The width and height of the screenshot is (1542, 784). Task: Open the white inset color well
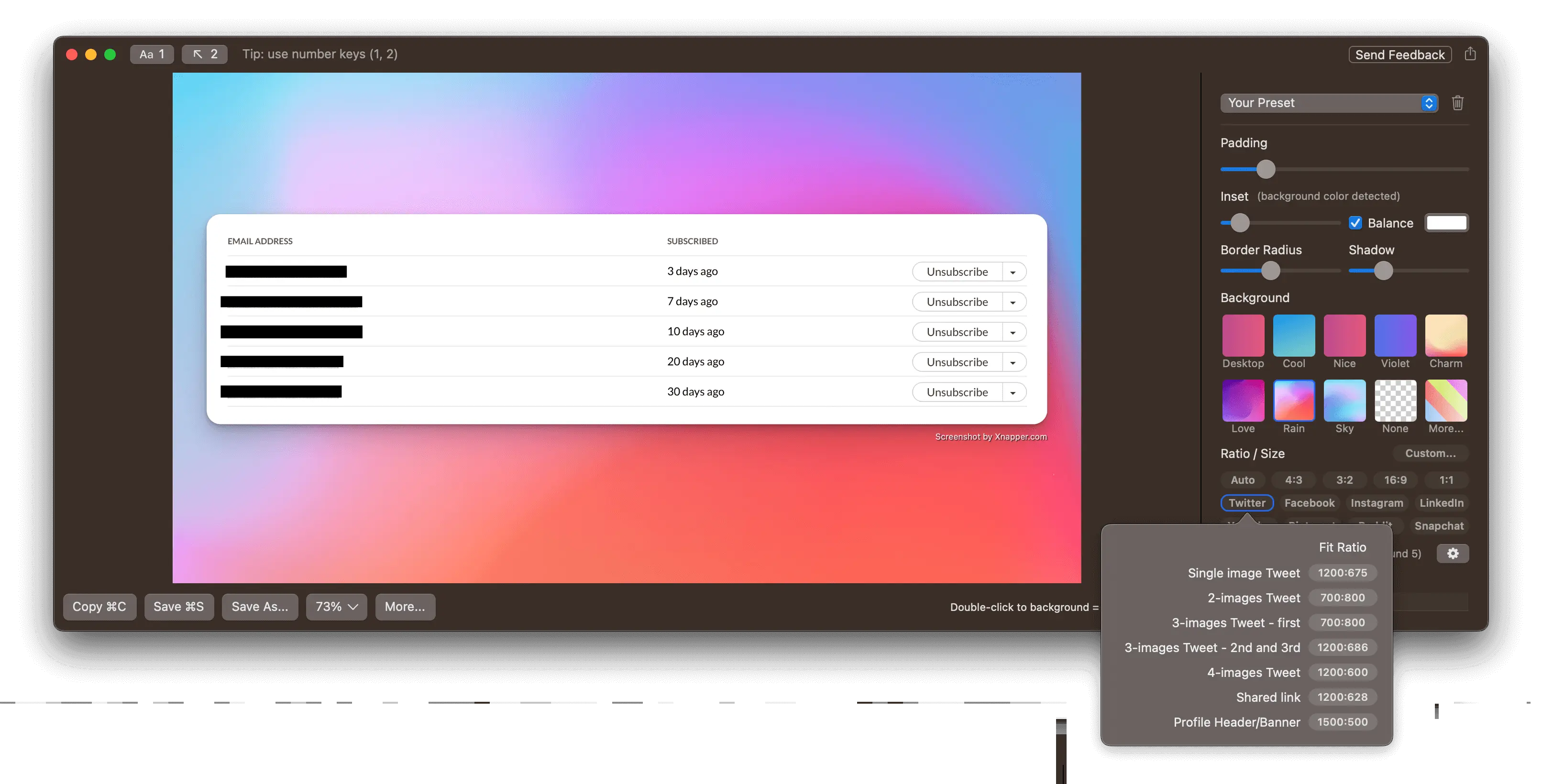1446,223
